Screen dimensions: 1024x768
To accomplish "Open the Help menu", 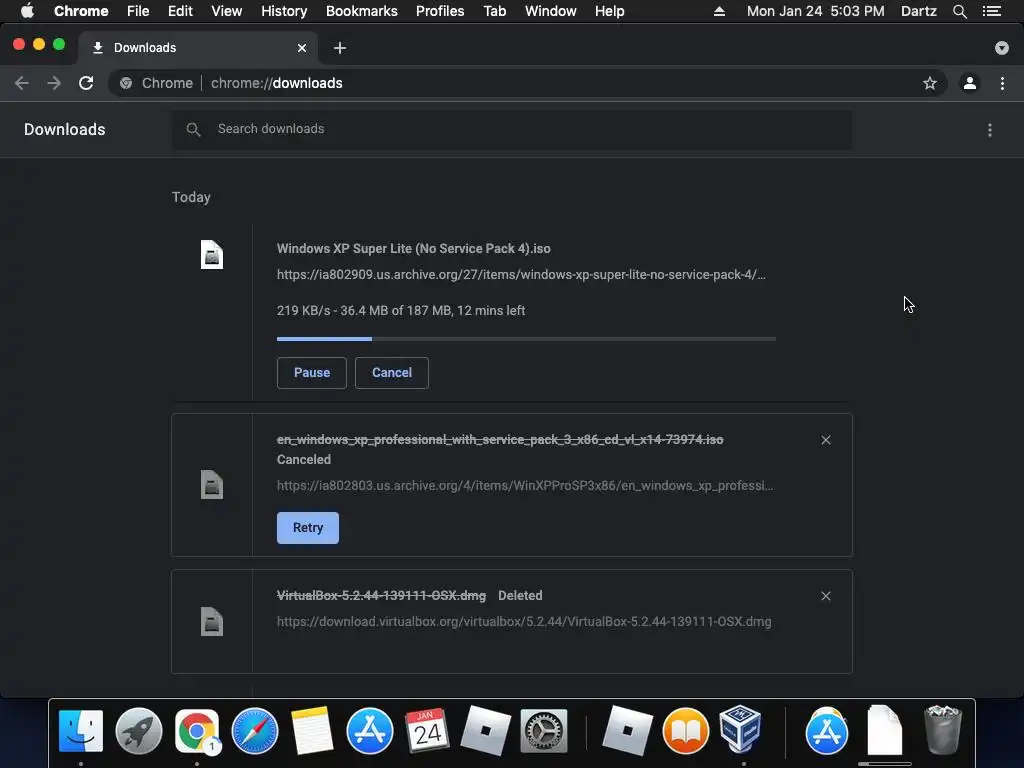I will pyautogui.click(x=609, y=11).
